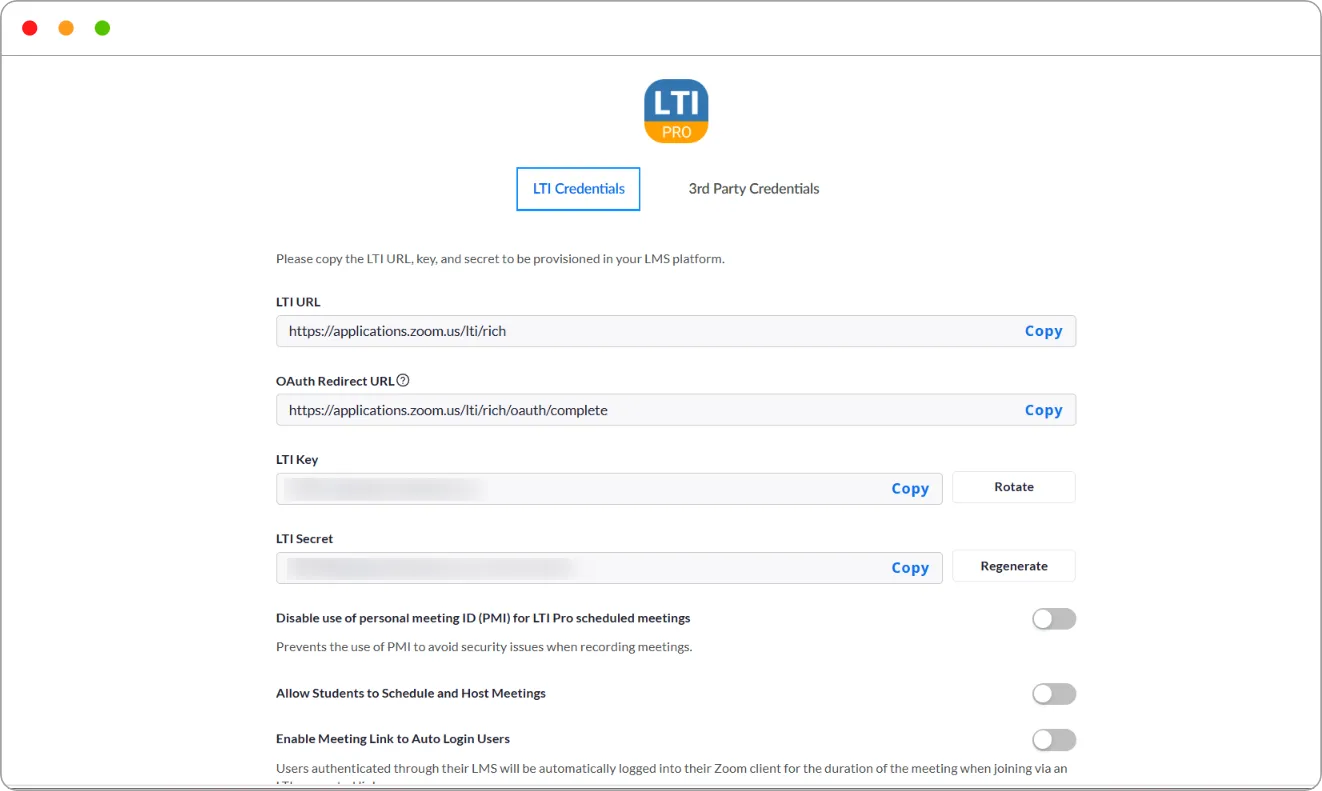The image size is (1322, 791).
Task: Click the blurred LTI Secret field
Action: click(609, 568)
